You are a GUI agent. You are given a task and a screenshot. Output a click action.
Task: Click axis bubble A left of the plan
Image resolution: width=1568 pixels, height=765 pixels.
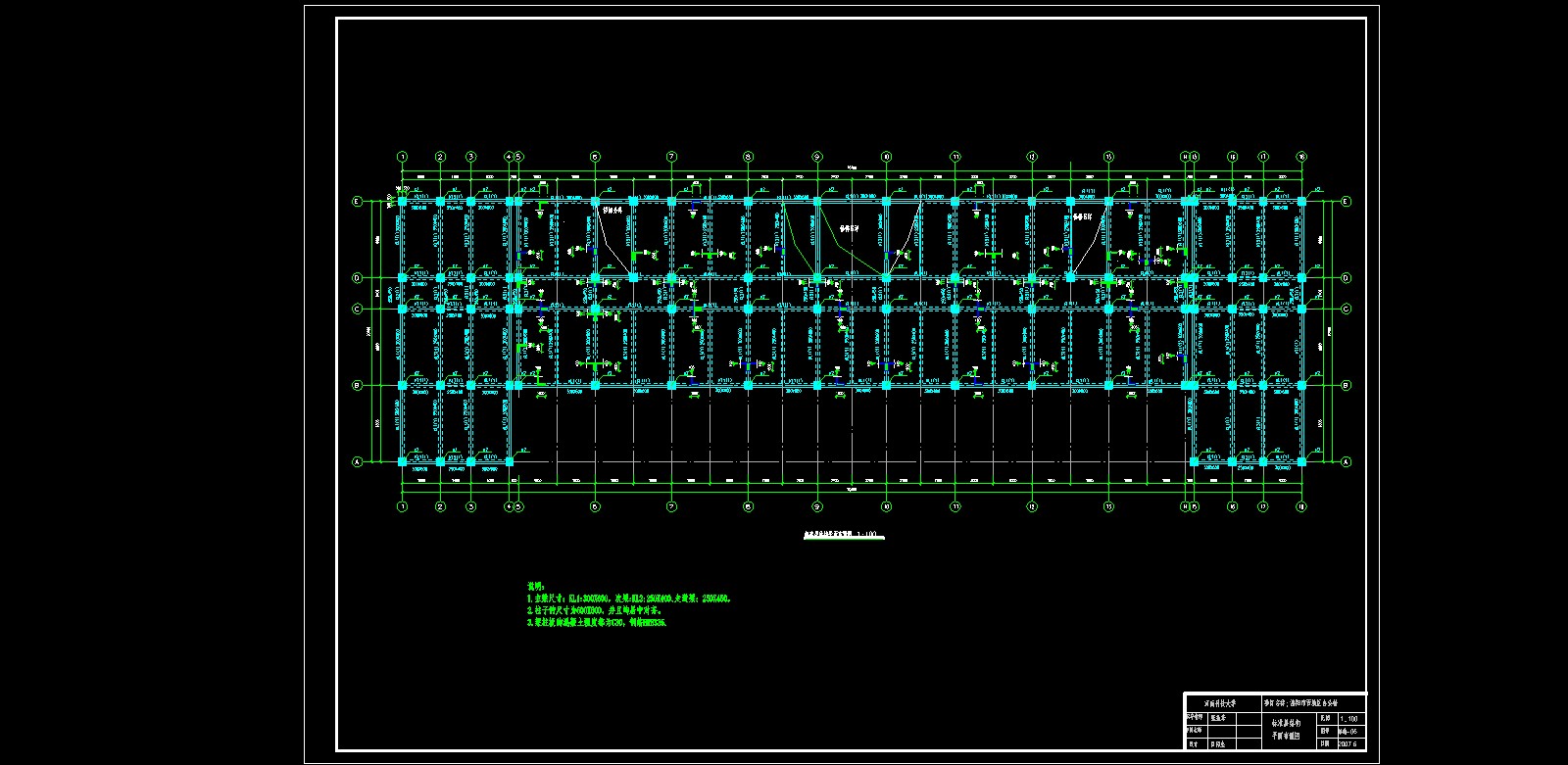click(357, 461)
